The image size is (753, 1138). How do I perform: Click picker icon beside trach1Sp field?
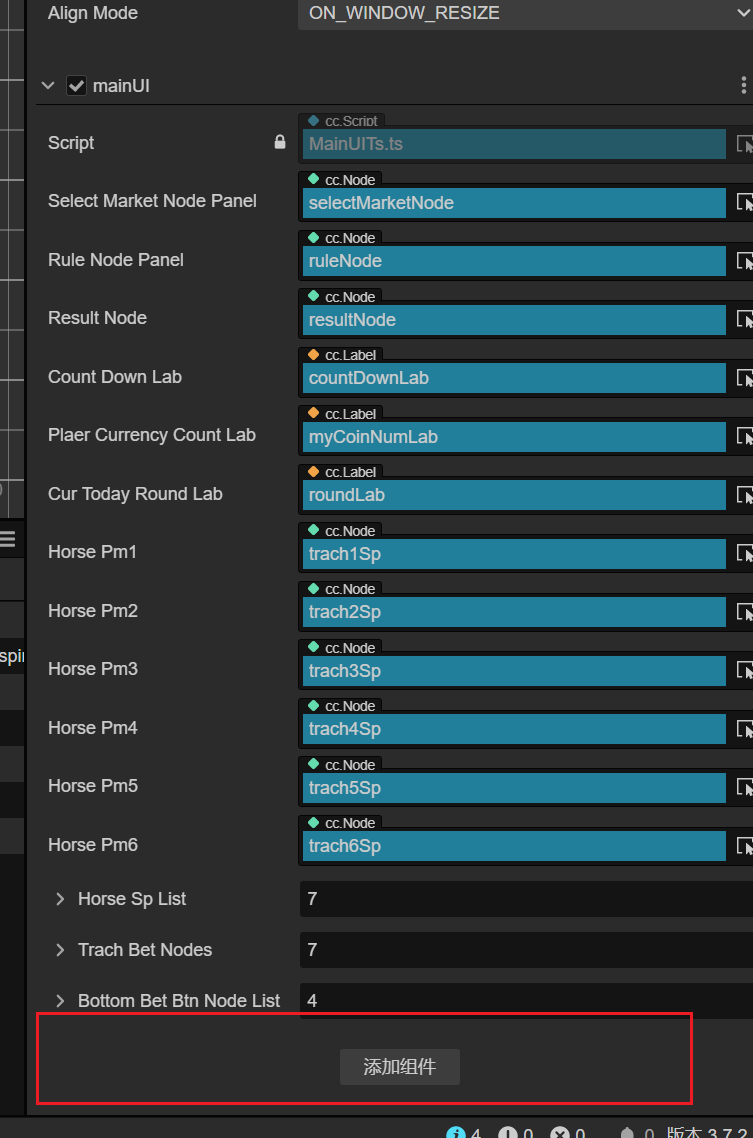745,553
